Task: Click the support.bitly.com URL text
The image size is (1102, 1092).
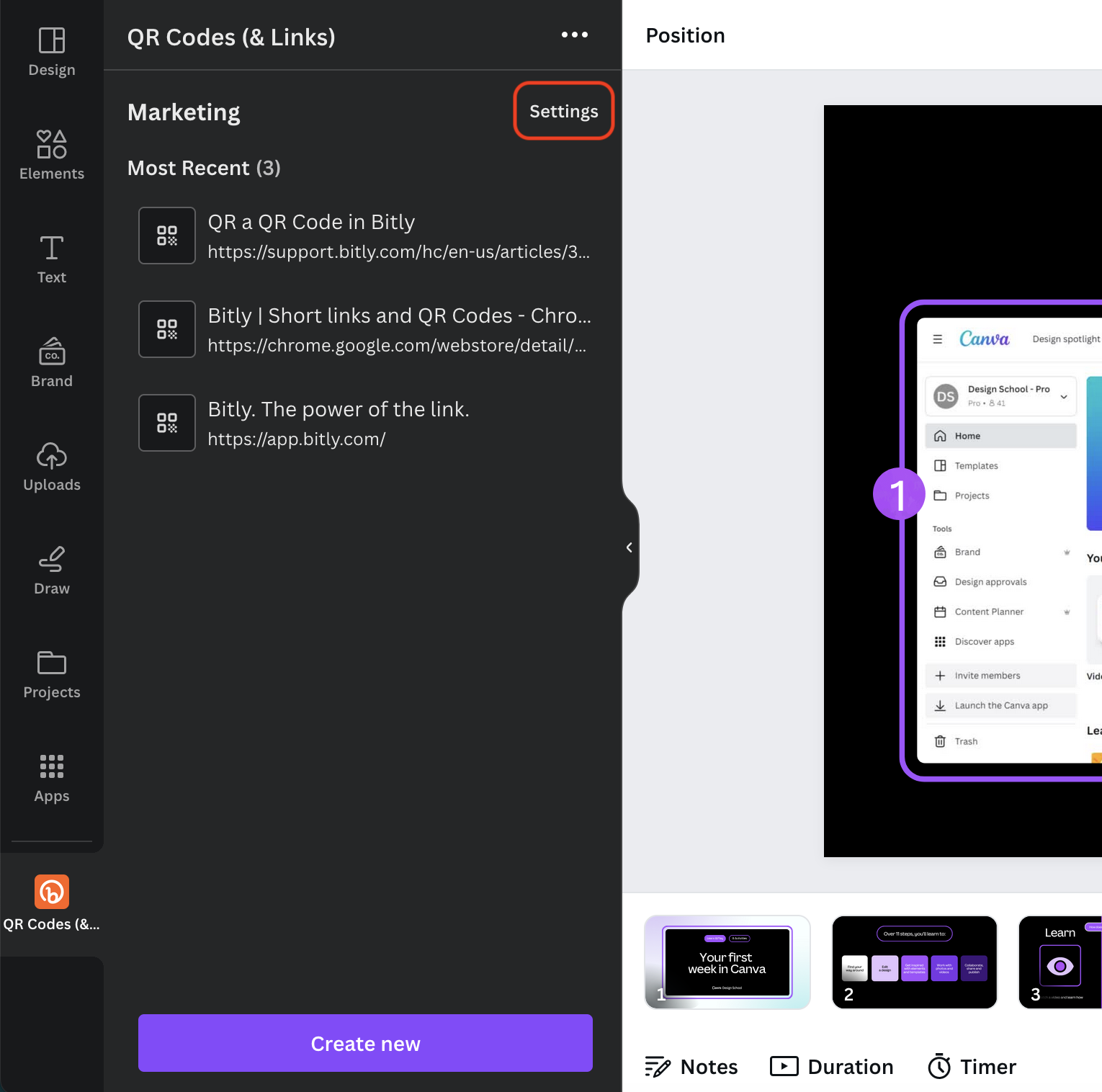Action: coord(398,251)
